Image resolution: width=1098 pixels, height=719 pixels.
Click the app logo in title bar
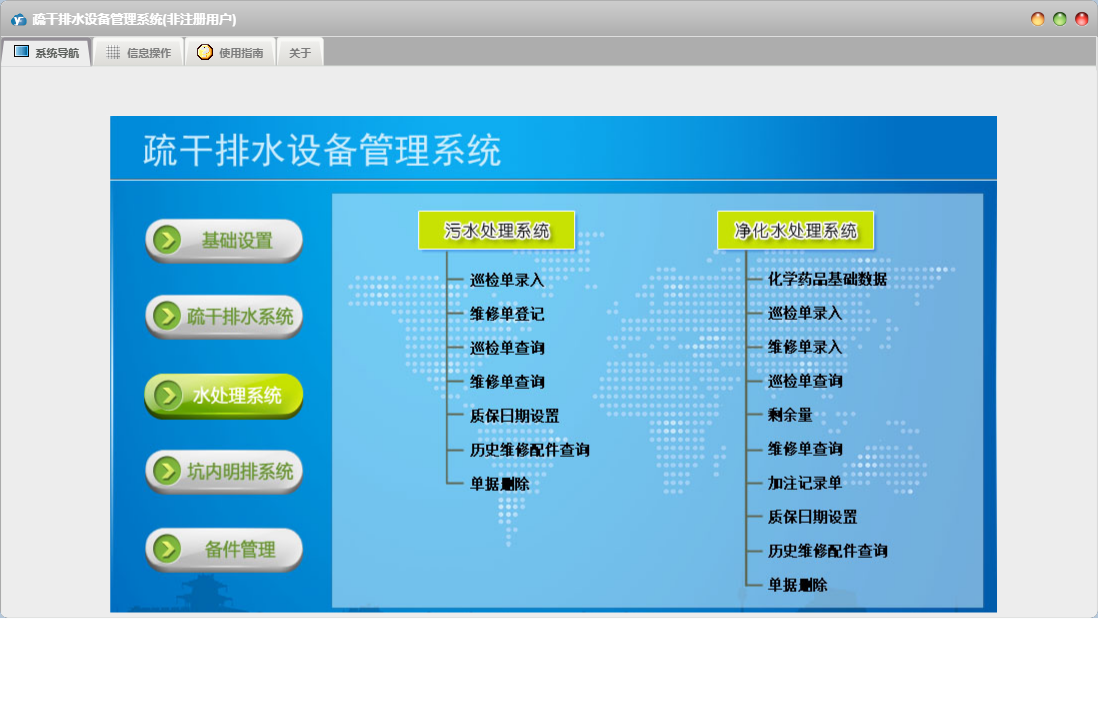19,20
